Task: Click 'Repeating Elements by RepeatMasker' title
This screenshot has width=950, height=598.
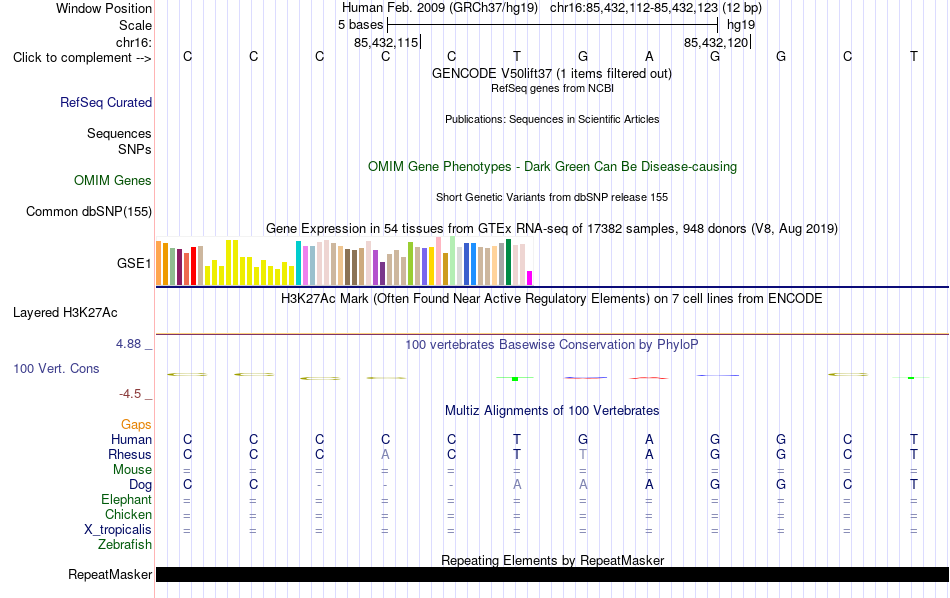Action: (552, 560)
